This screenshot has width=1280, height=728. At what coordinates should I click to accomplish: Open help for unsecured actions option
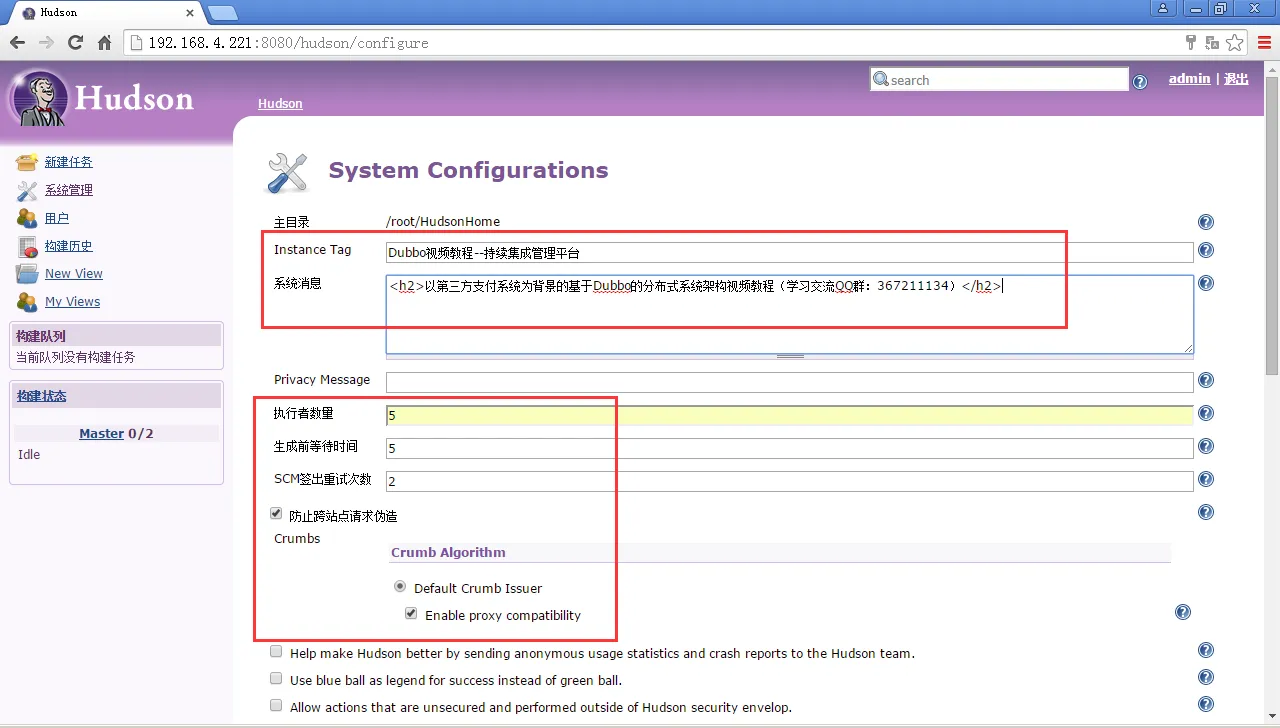(x=1206, y=704)
